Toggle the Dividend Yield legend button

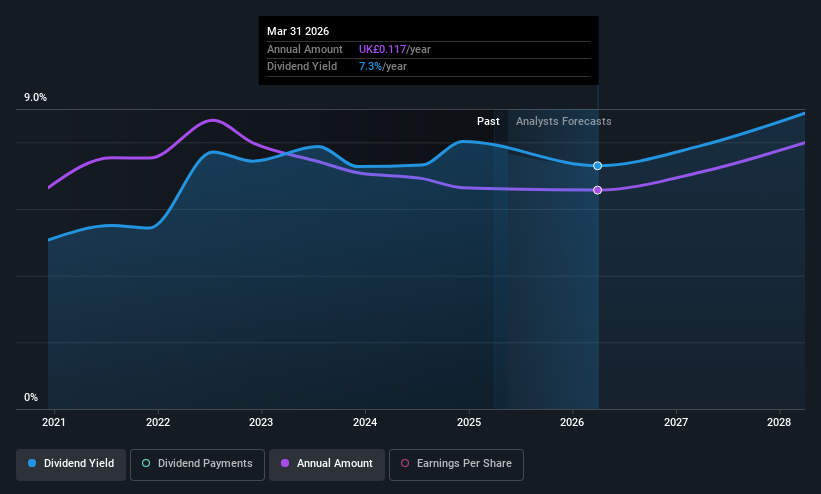71,464
